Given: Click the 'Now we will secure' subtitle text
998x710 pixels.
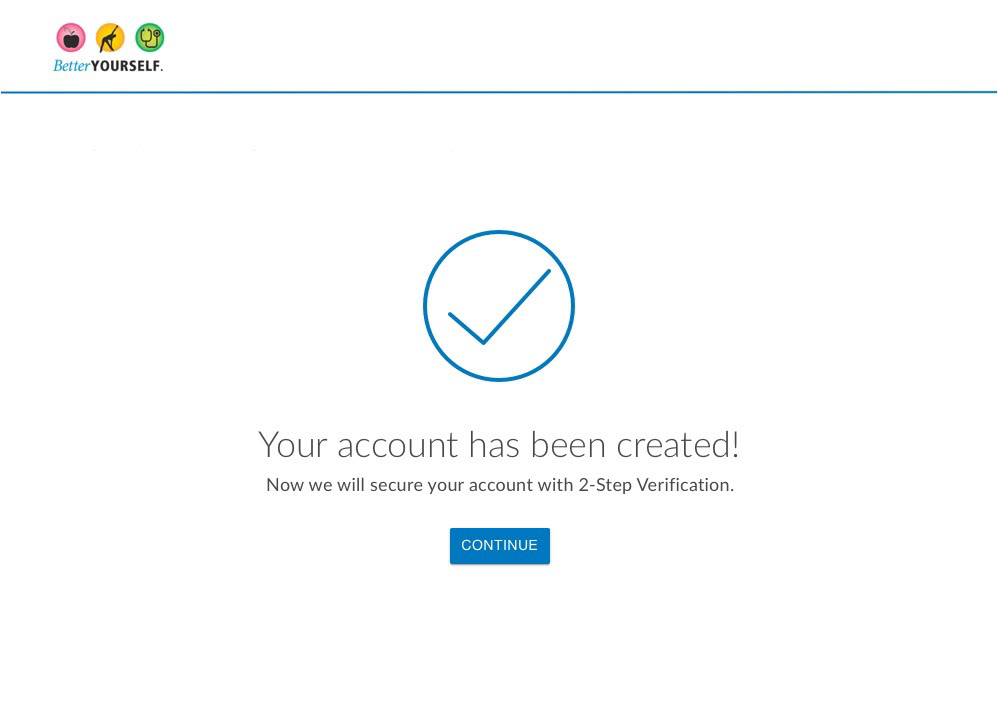Looking at the screenshot, I should (500, 485).
